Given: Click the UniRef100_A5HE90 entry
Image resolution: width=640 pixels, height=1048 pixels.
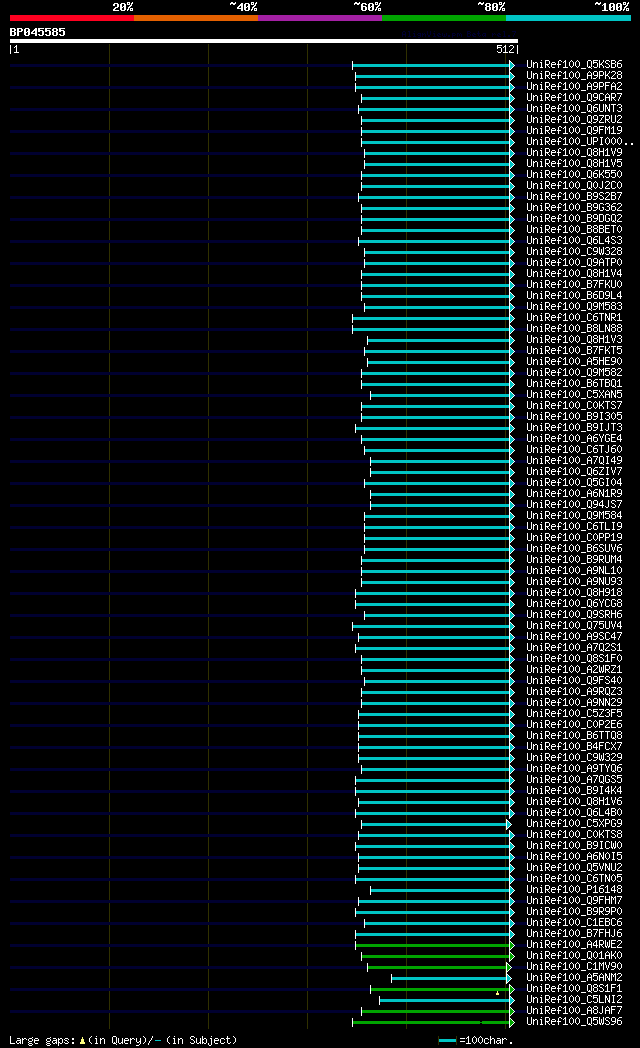Looking at the screenshot, I should pyautogui.click(x=574, y=362).
